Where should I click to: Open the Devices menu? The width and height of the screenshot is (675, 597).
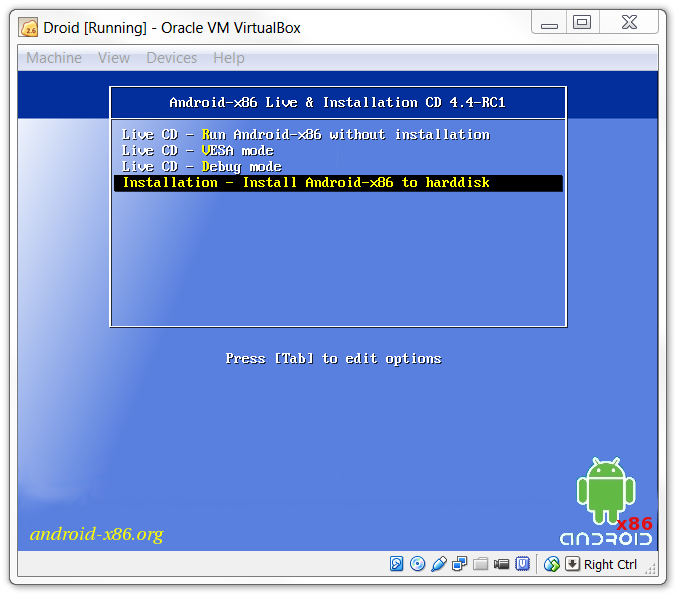(x=171, y=58)
